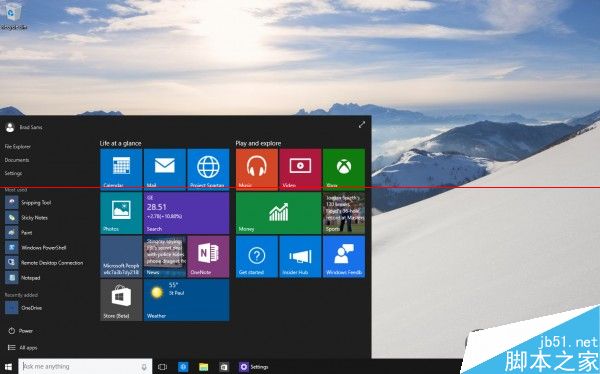The height and width of the screenshot is (374, 600).
Task: Open Task View from taskbar
Action: point(162,367)
